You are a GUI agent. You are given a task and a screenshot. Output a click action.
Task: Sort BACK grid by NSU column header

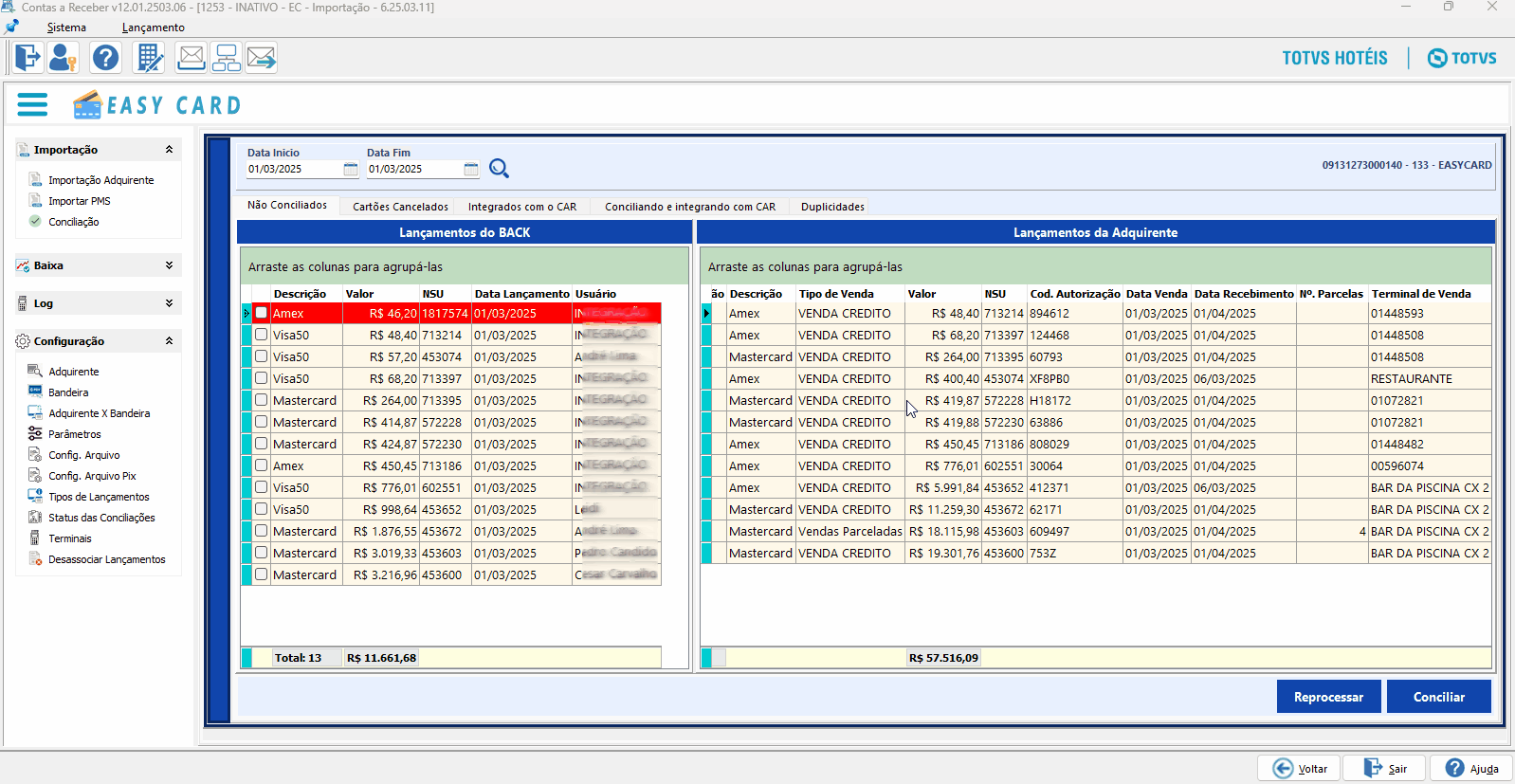pos(446,294)
